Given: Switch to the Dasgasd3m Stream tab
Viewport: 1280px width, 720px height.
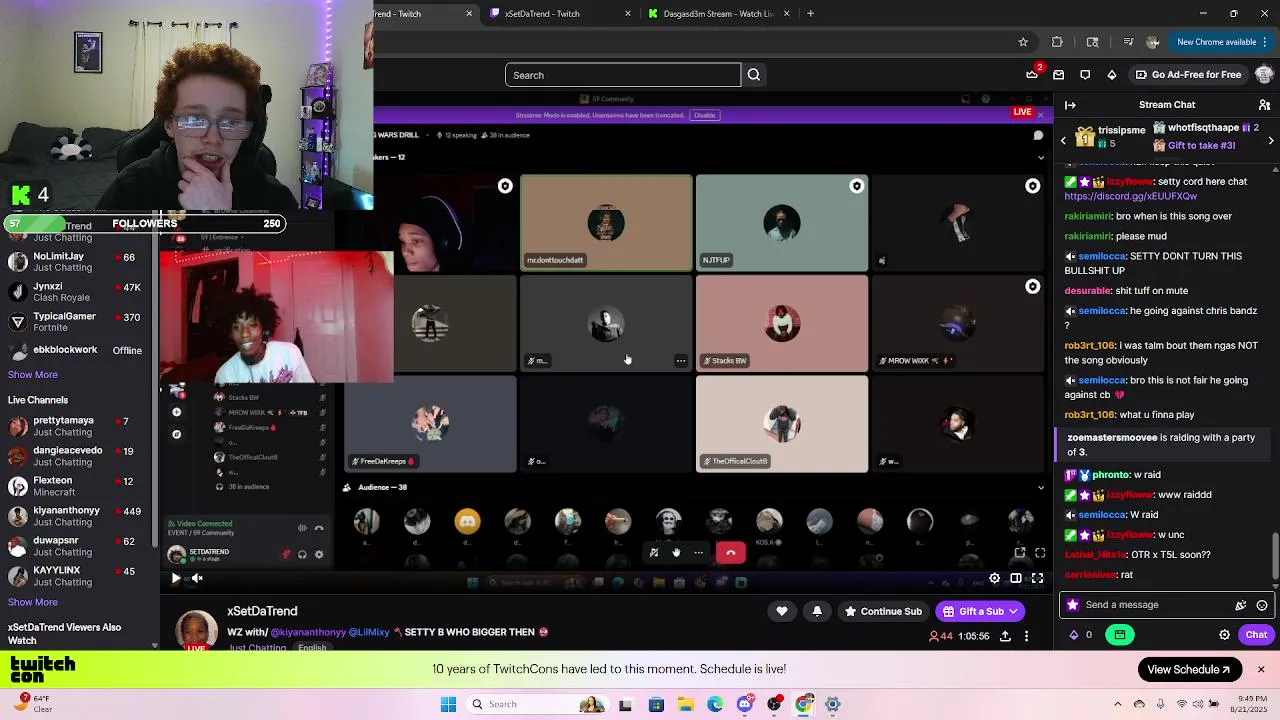Looking at the screenshot, I should 720,14.
